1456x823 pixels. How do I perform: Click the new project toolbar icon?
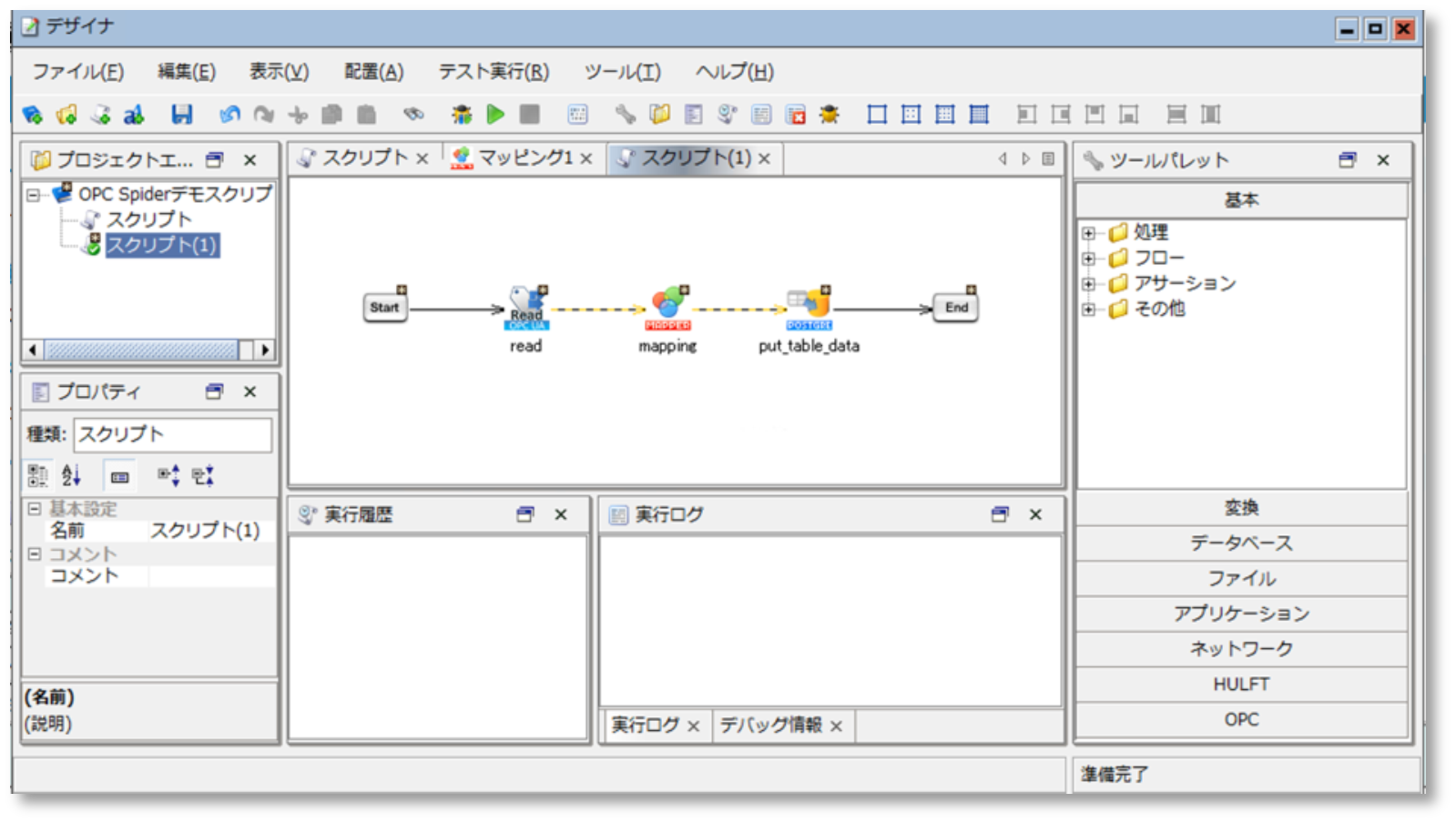[x=33, y=114]
